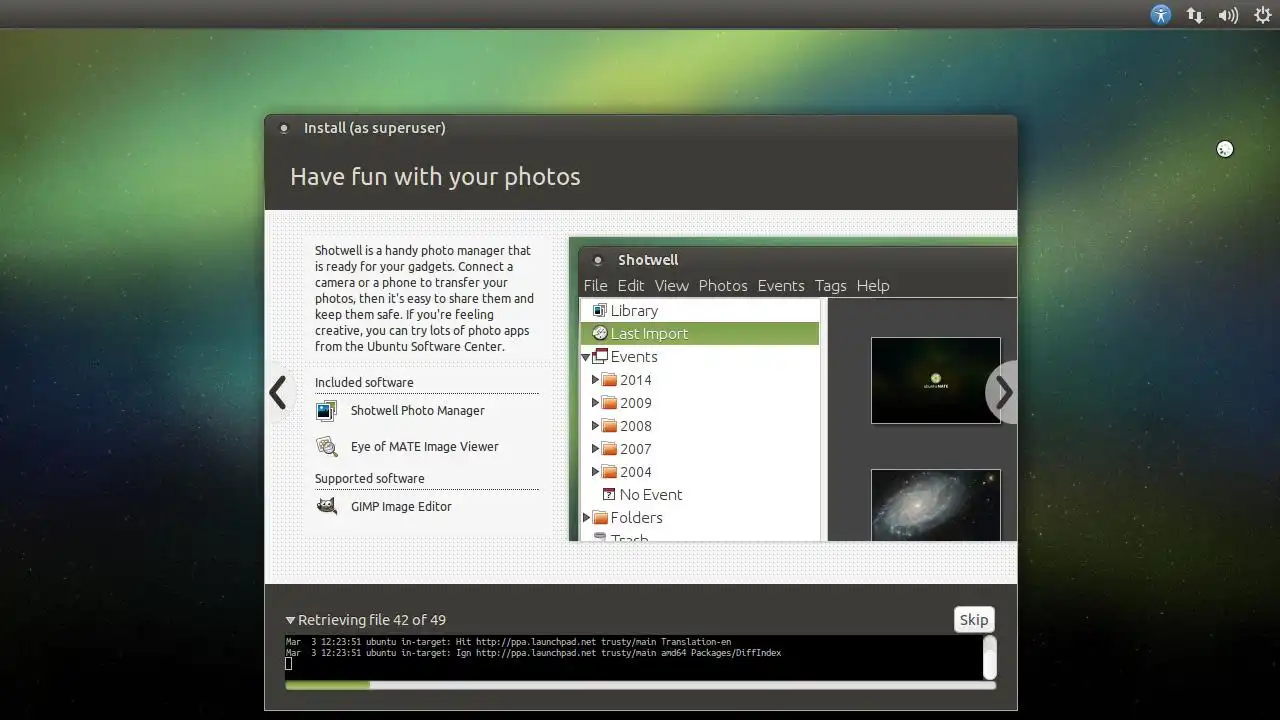Image resolution: width=1280 pixels, height=720 pixels.
Task: Click the Folders folder icon
Action: tap(600, 518)
